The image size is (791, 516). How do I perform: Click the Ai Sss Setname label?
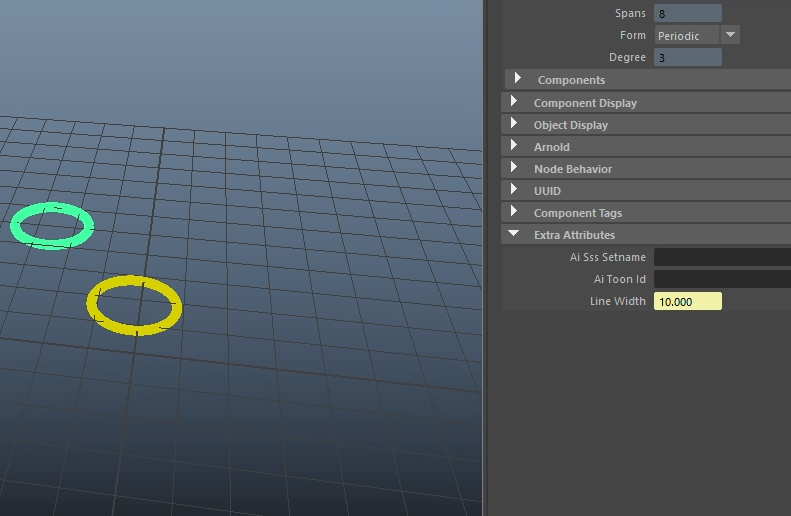click(x=607, y=257)
